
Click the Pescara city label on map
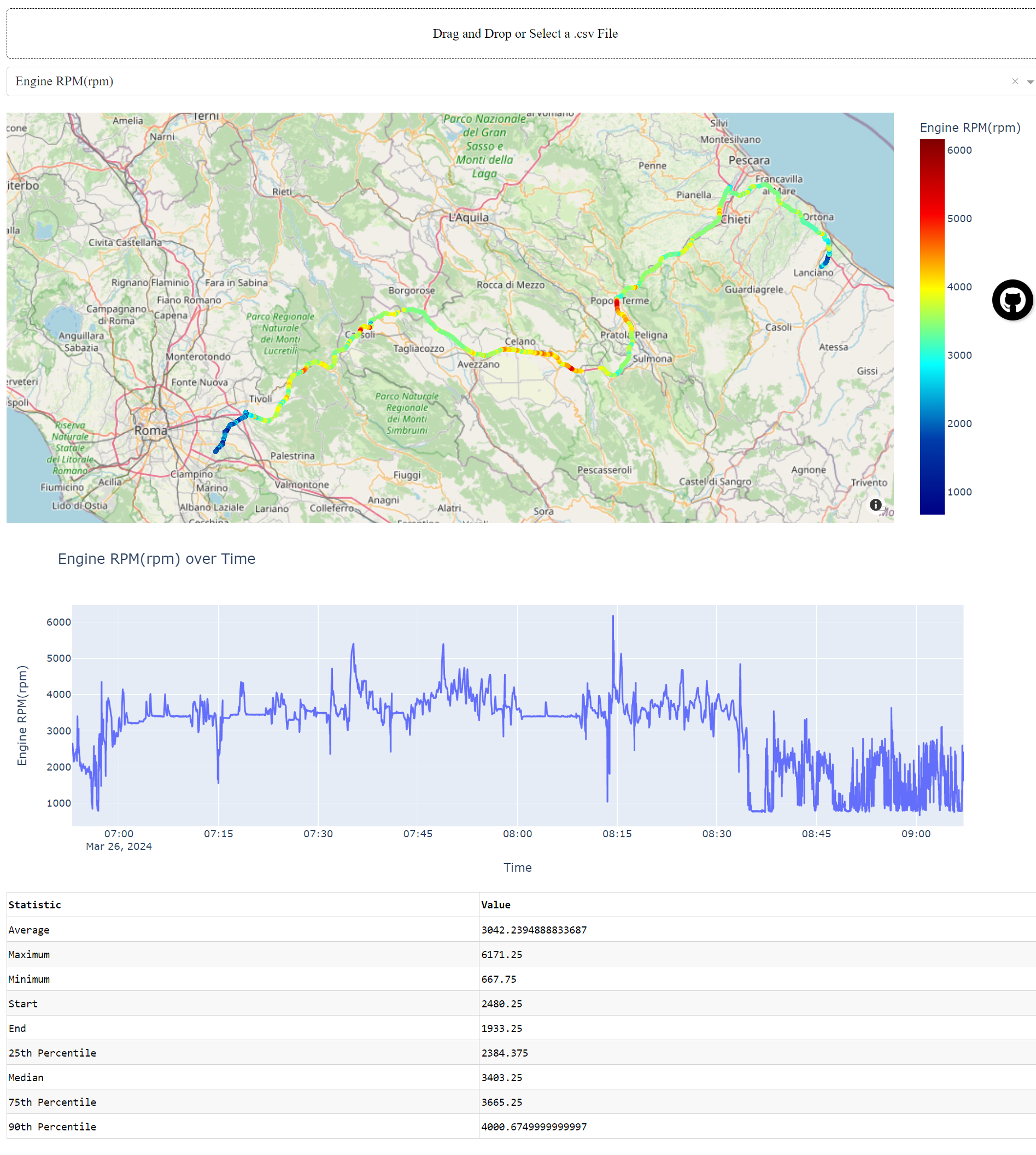(748, 161)
